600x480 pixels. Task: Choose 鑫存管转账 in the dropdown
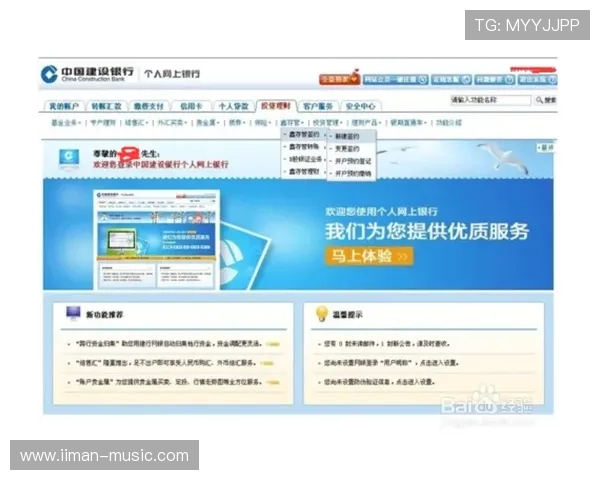pos(304,147)
